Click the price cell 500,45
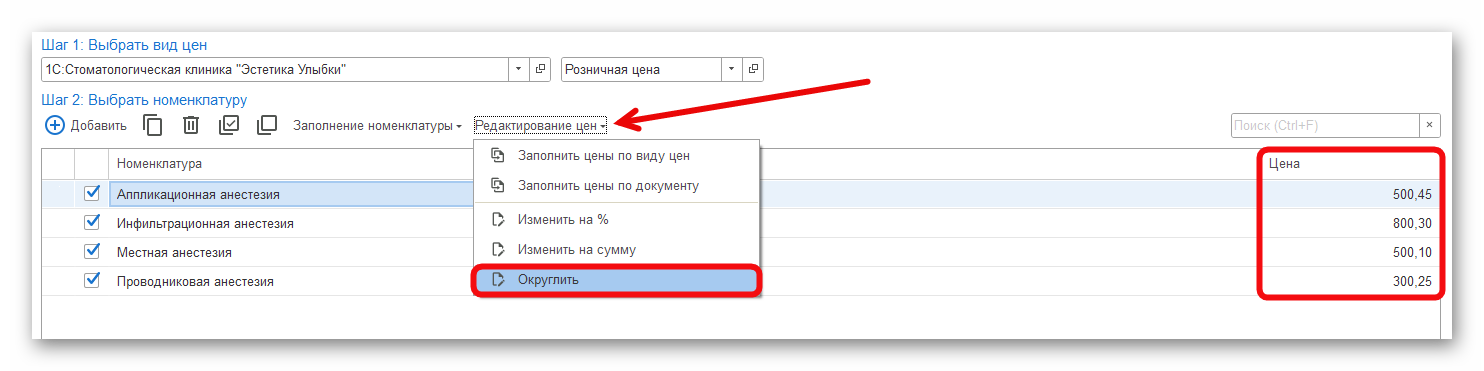 tap(1351, 194)
